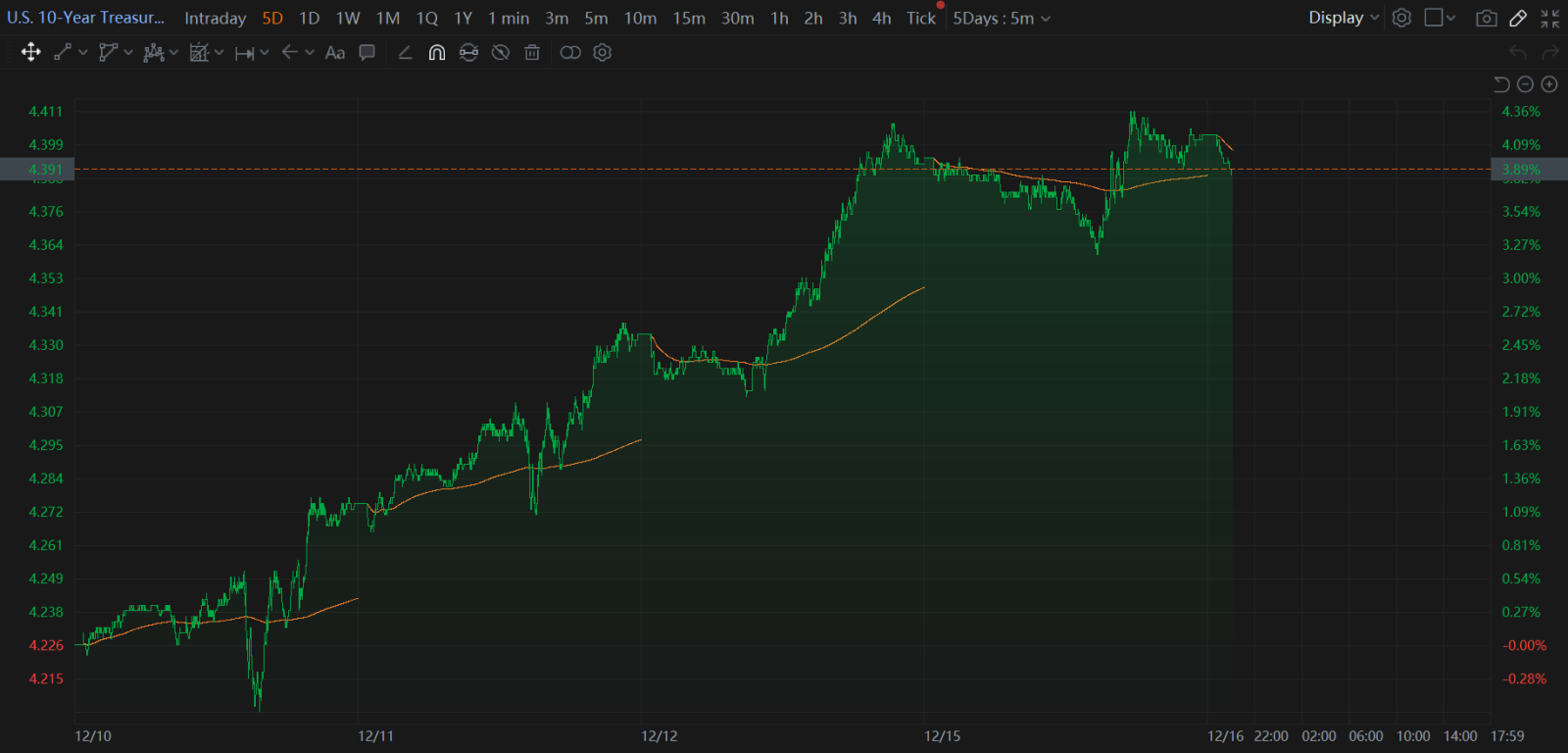
Task: Select the comment bubble note tool
Action: click(x=367, y=52)
